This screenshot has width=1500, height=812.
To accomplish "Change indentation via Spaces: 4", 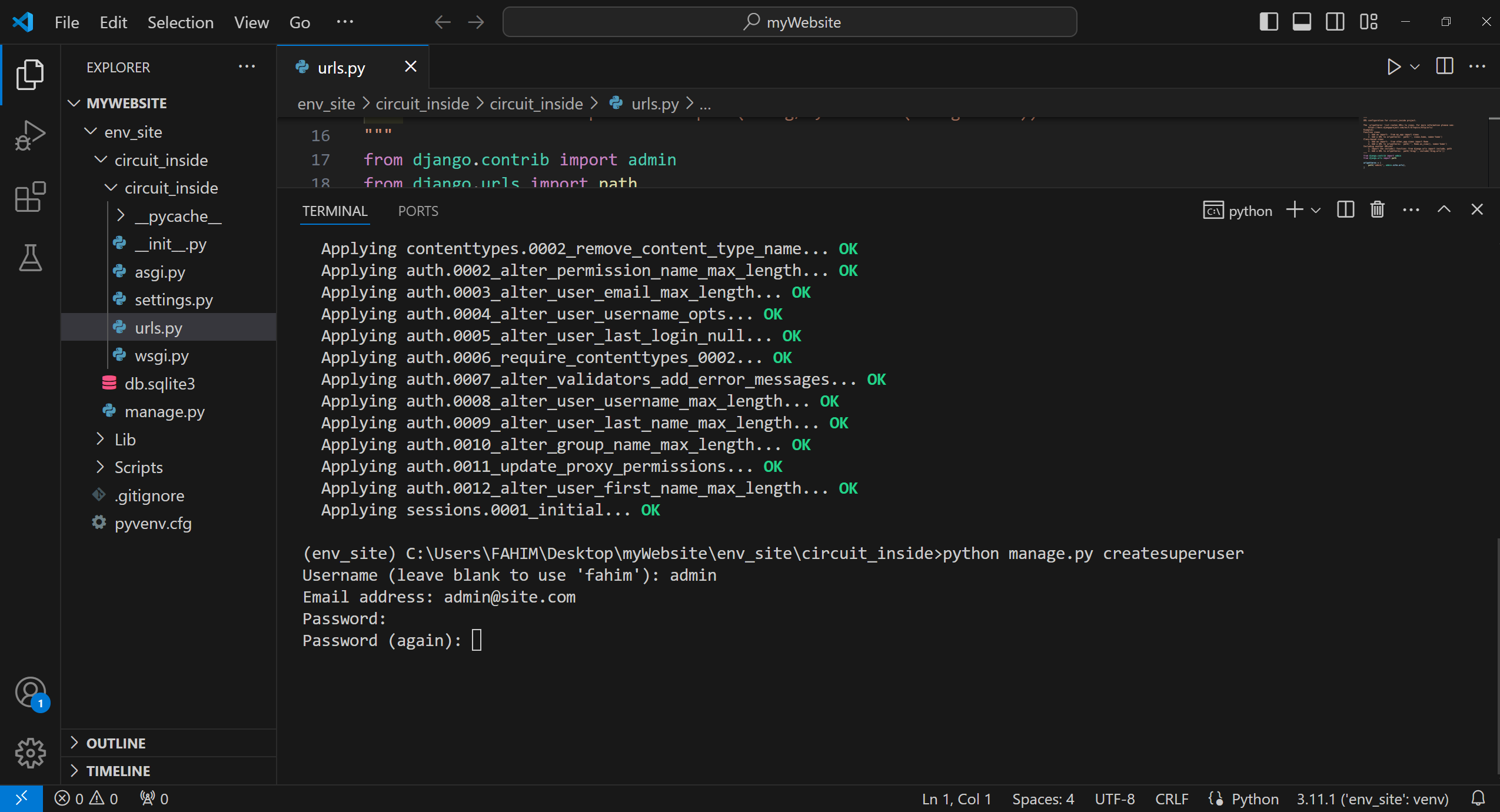I will coord(1043,798).
